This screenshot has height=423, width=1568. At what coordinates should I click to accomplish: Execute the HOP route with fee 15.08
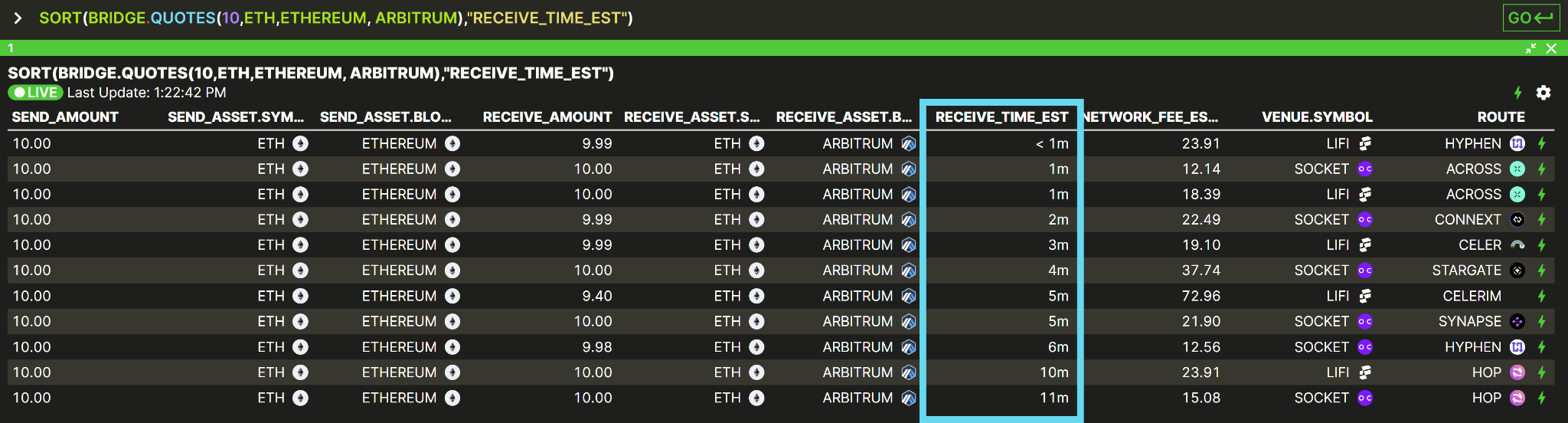1541,398
